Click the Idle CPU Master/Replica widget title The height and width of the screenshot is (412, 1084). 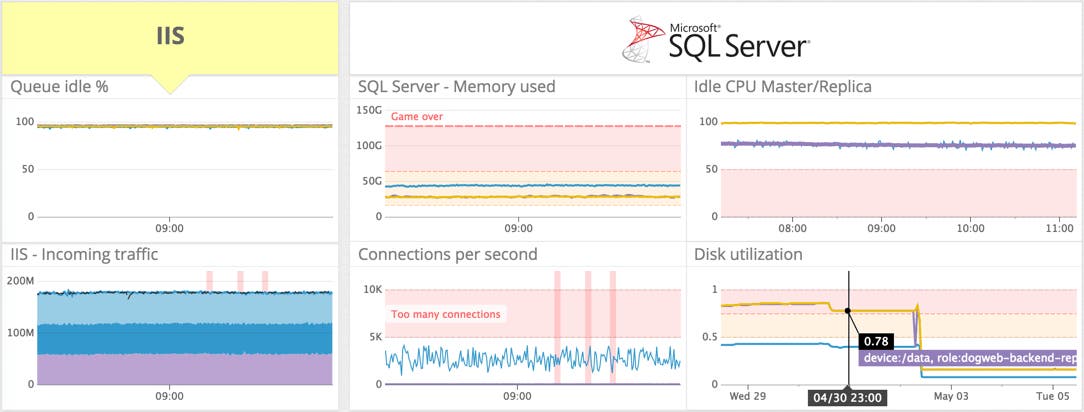[x=782, y=87]
